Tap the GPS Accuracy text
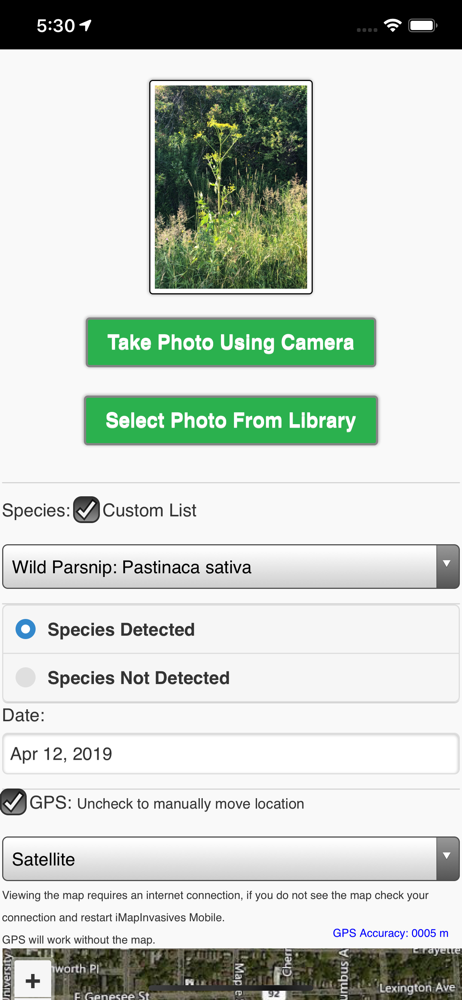The height and width of the screenshot is (1000, 462). point(391,933)
